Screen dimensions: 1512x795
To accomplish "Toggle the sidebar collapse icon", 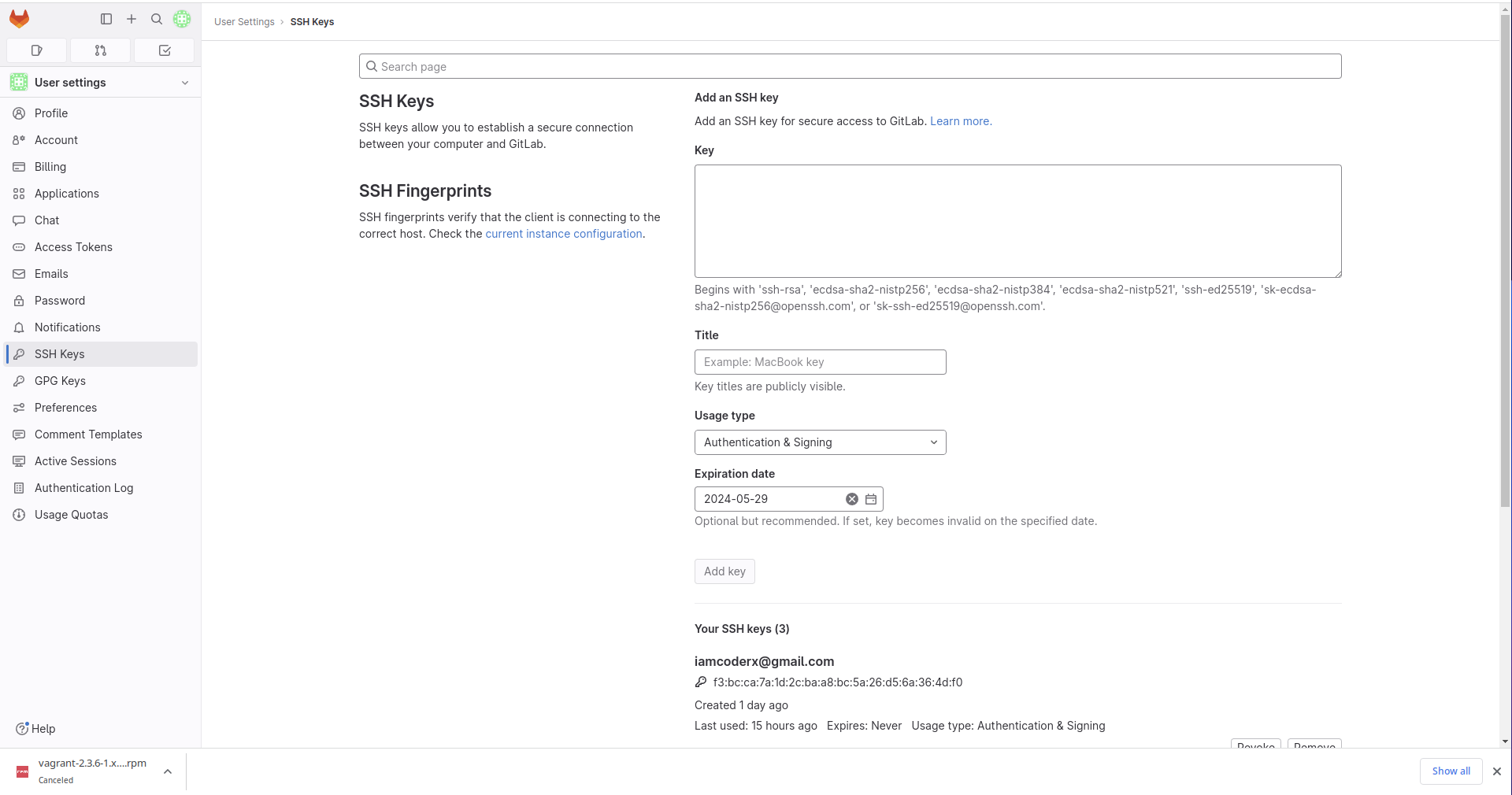I will point(106,19).
